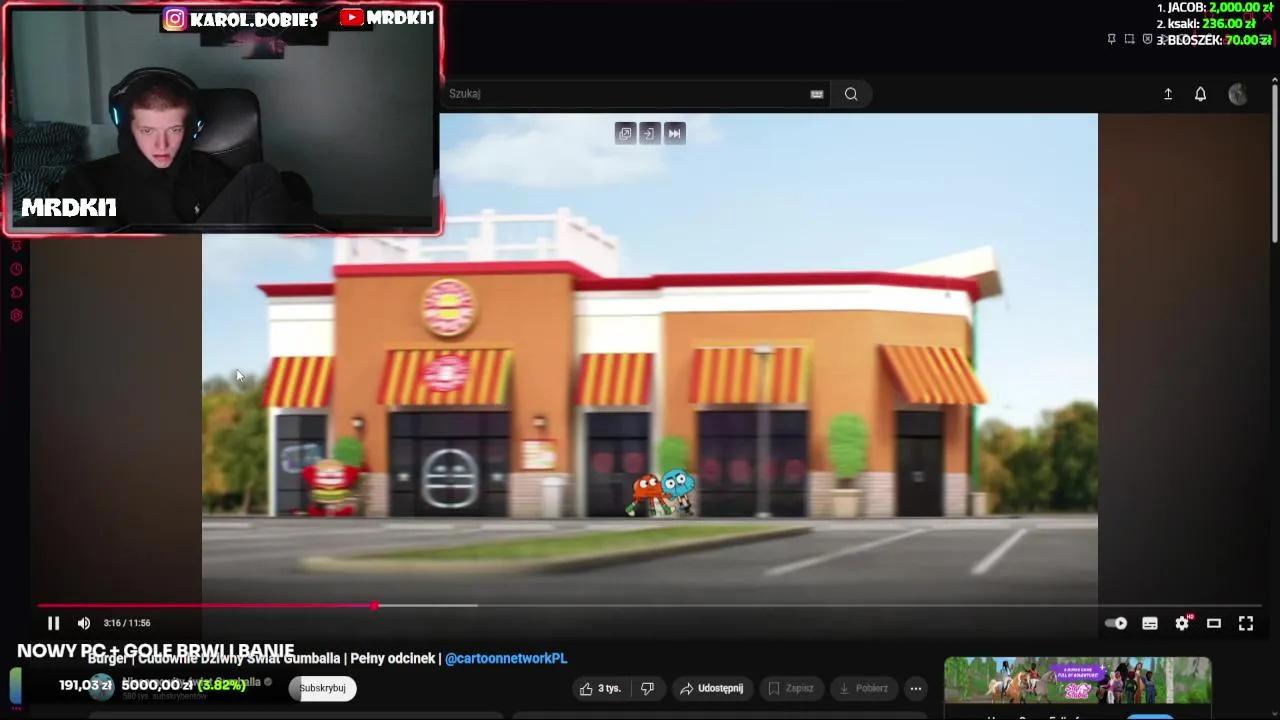Switch to theater mode view
This screenshot has width=1280, height=720.
[x=1214, y=623]
